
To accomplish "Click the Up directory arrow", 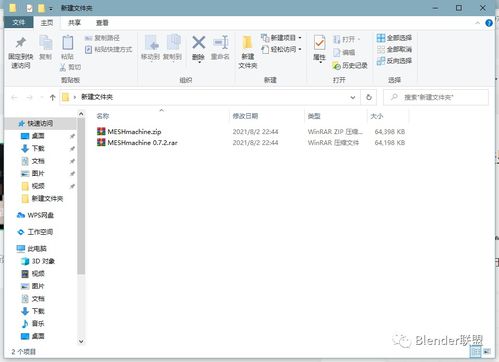I will tap(52, 97).
